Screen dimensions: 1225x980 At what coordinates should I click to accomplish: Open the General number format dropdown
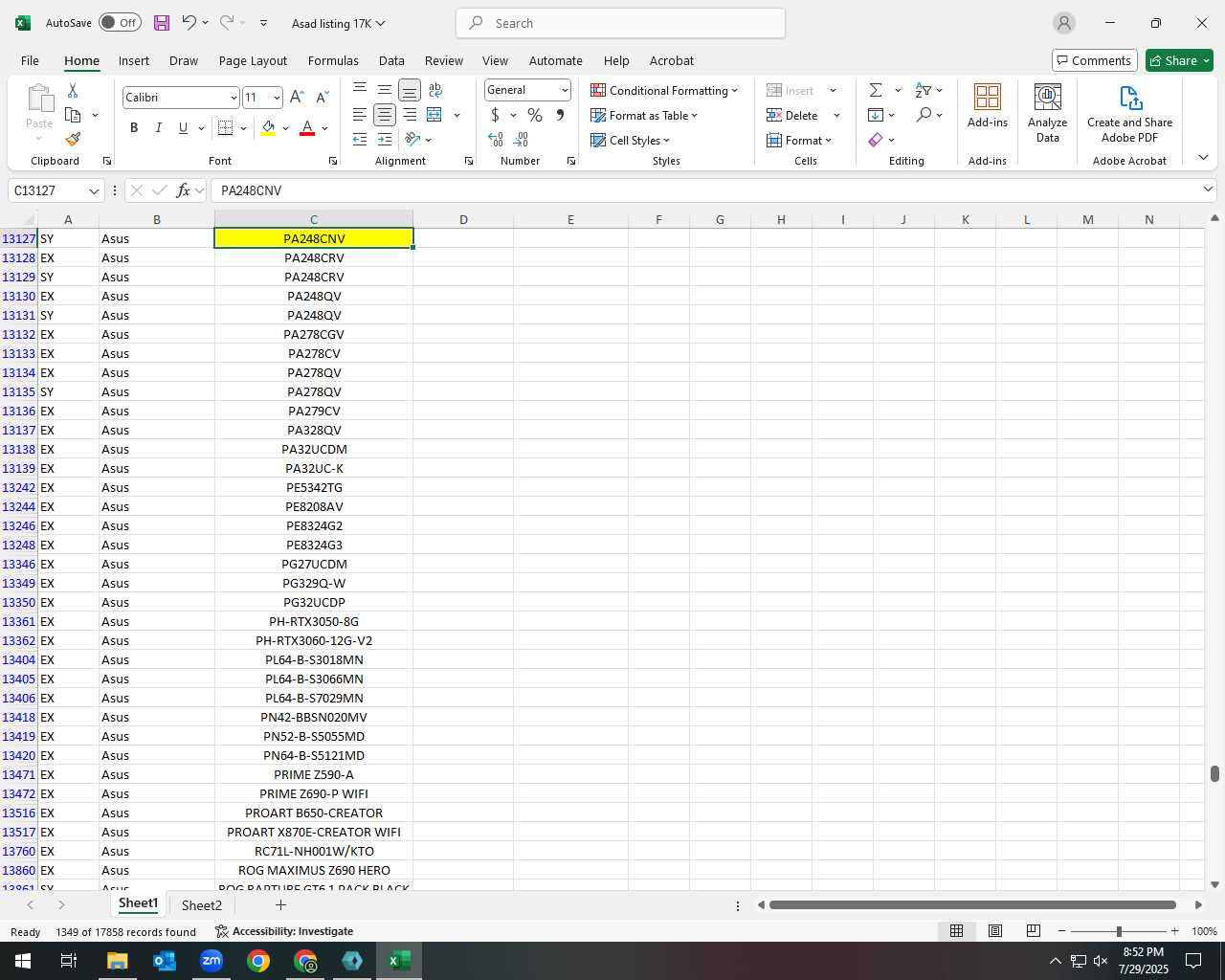pos(565,90)
